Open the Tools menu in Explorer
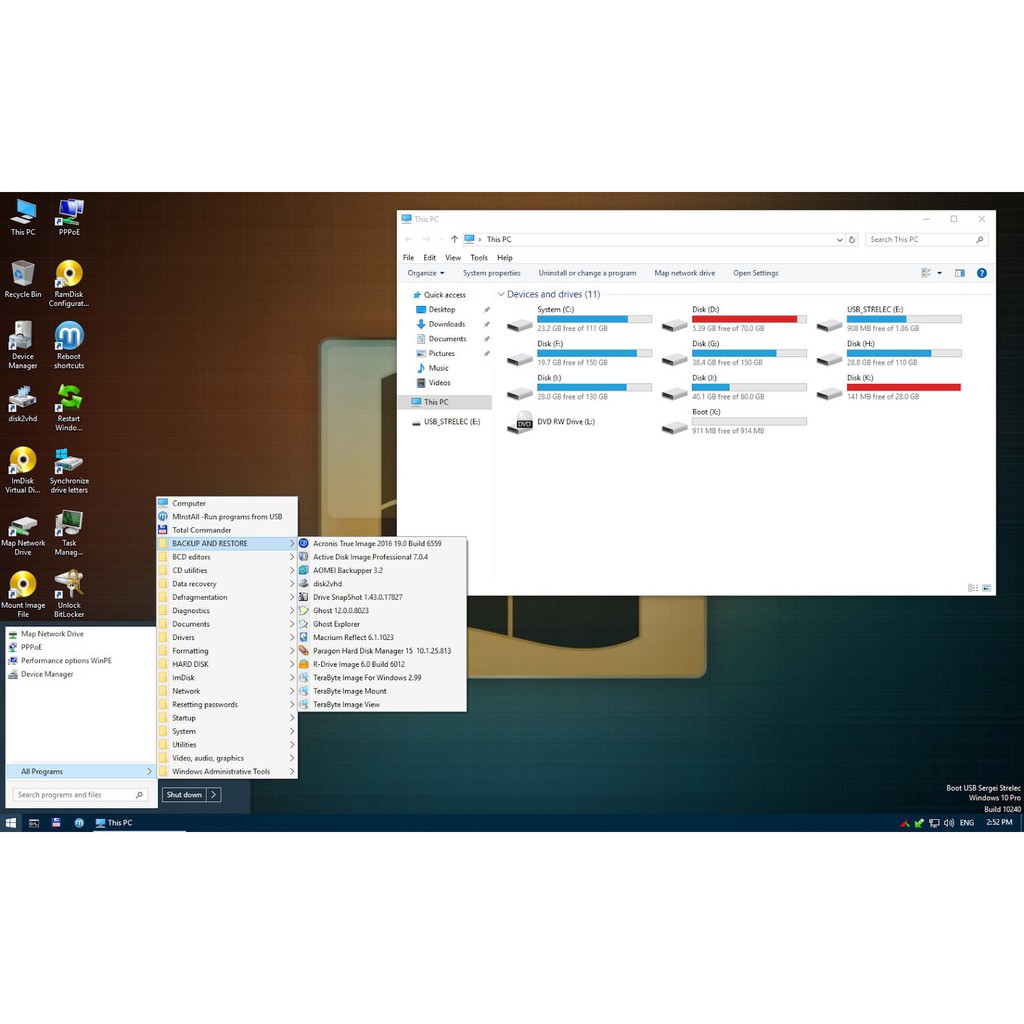1024x1024 pixels. (479, 257)
